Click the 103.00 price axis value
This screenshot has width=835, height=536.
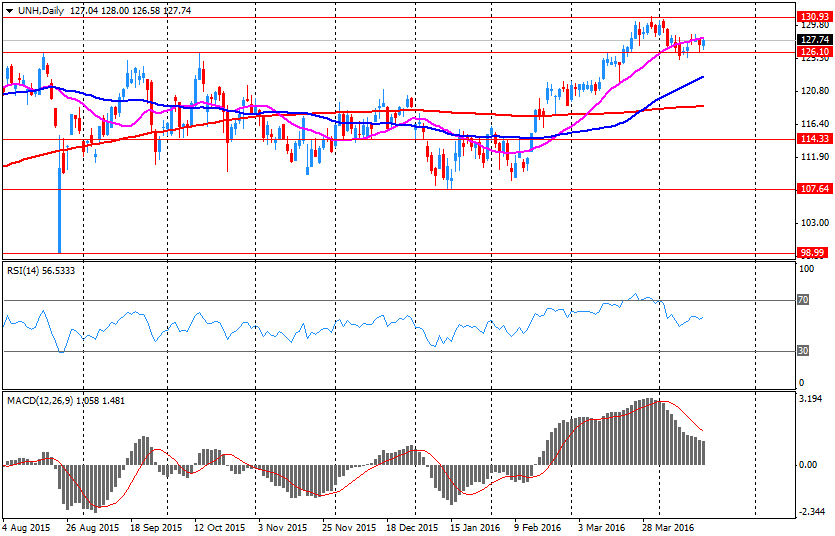point(815,222)
